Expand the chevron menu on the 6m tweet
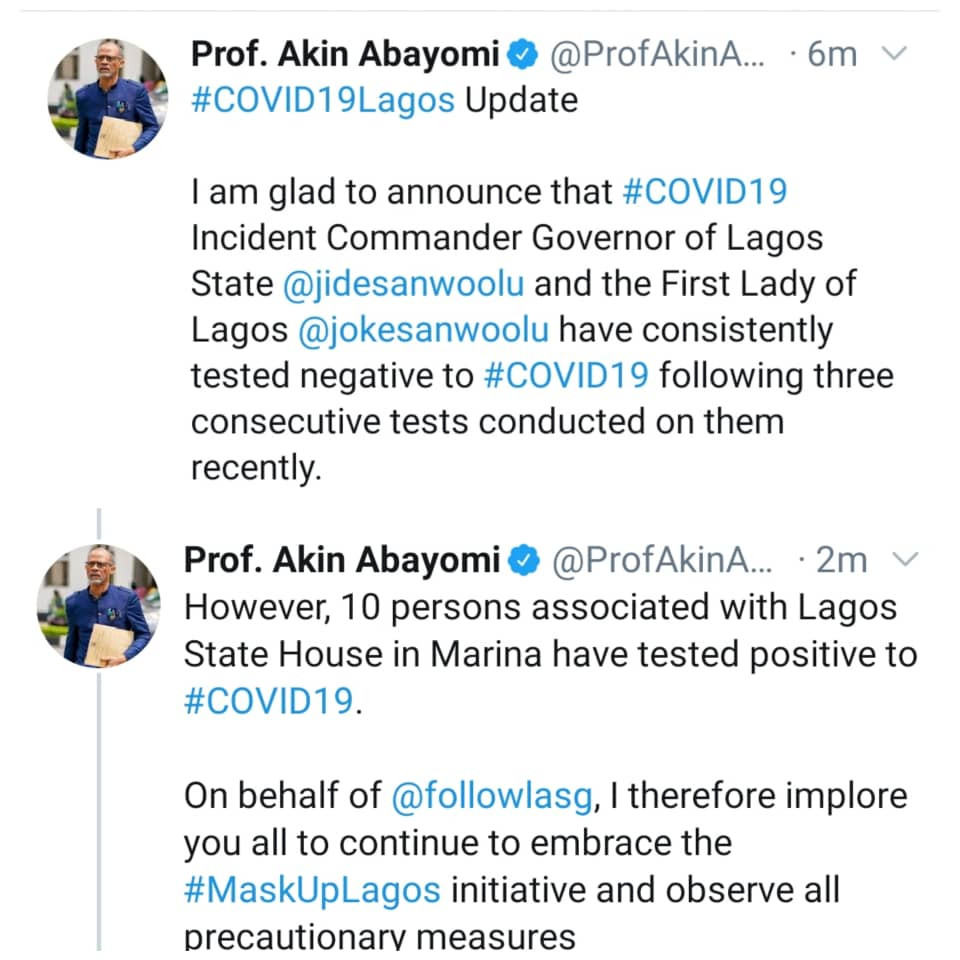Viewport: 960px width, 960px height. click(x=894, y=54)
